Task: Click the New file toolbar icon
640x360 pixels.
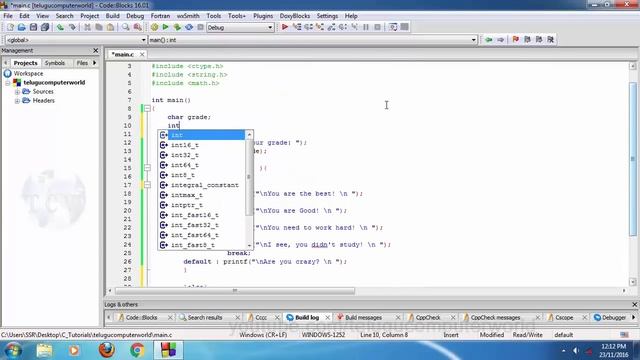Action: [10, 27]
